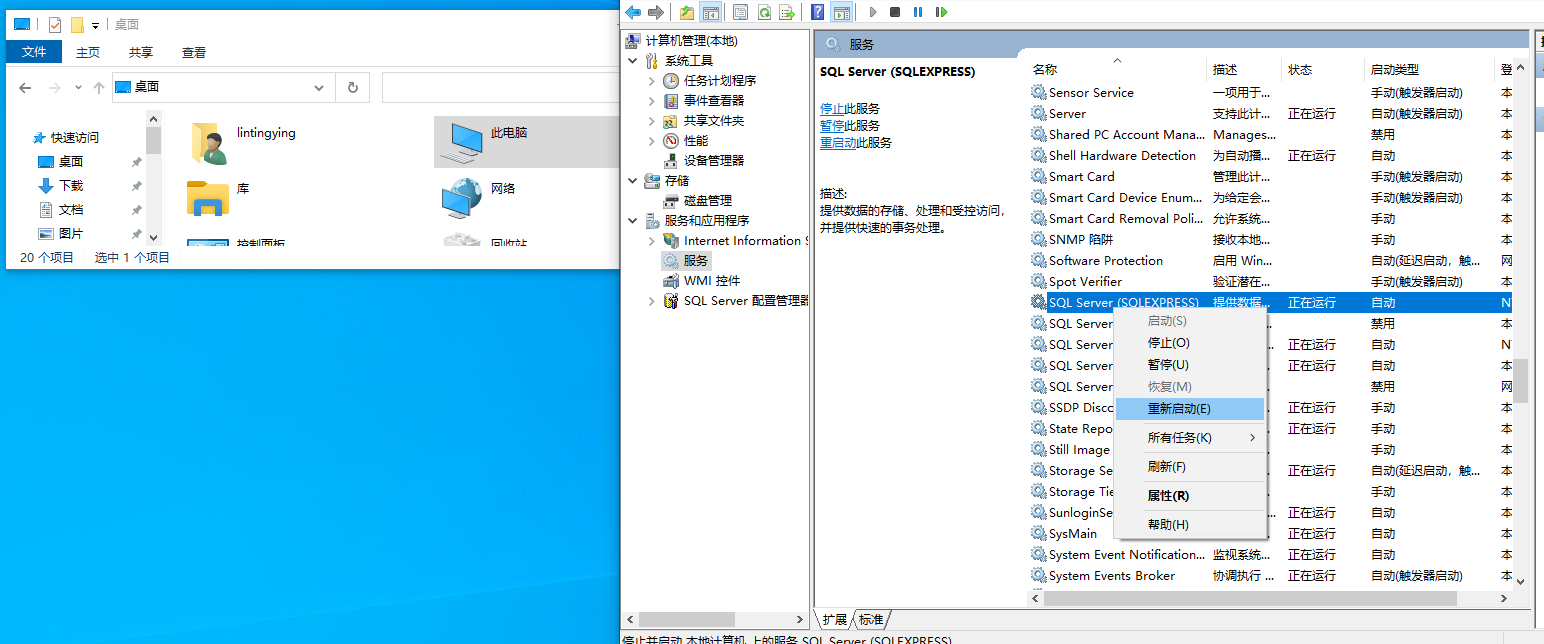Collapse the 系统工具 tree node

tap(633, 61)
